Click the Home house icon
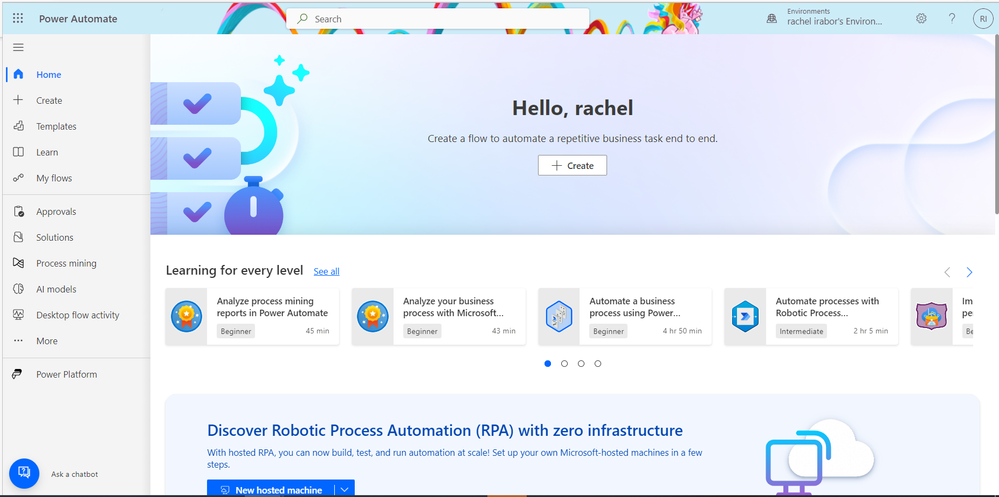Viewport: 999px width, 497px height. [18, 74]
